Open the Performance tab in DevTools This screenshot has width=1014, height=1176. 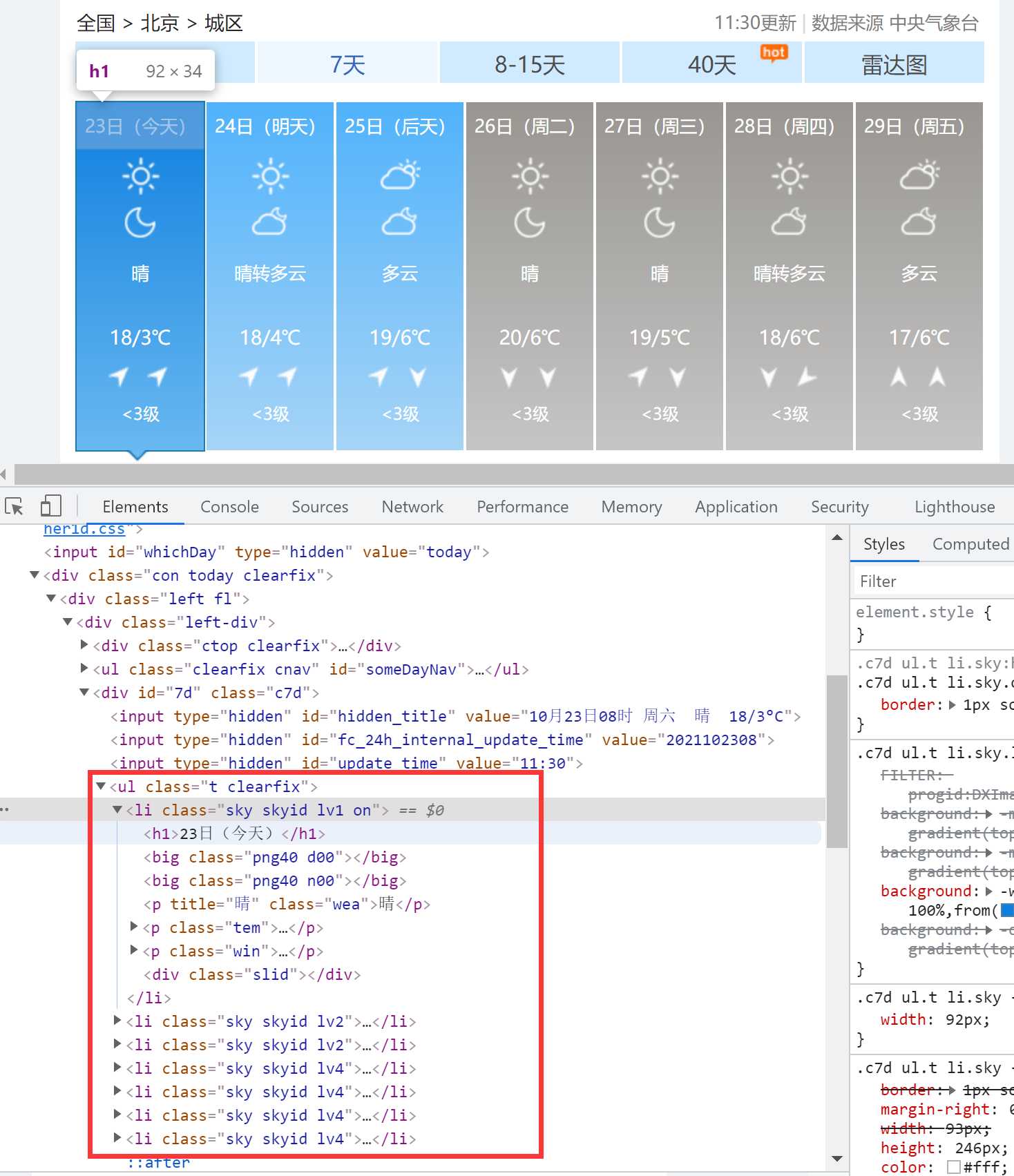522,507
